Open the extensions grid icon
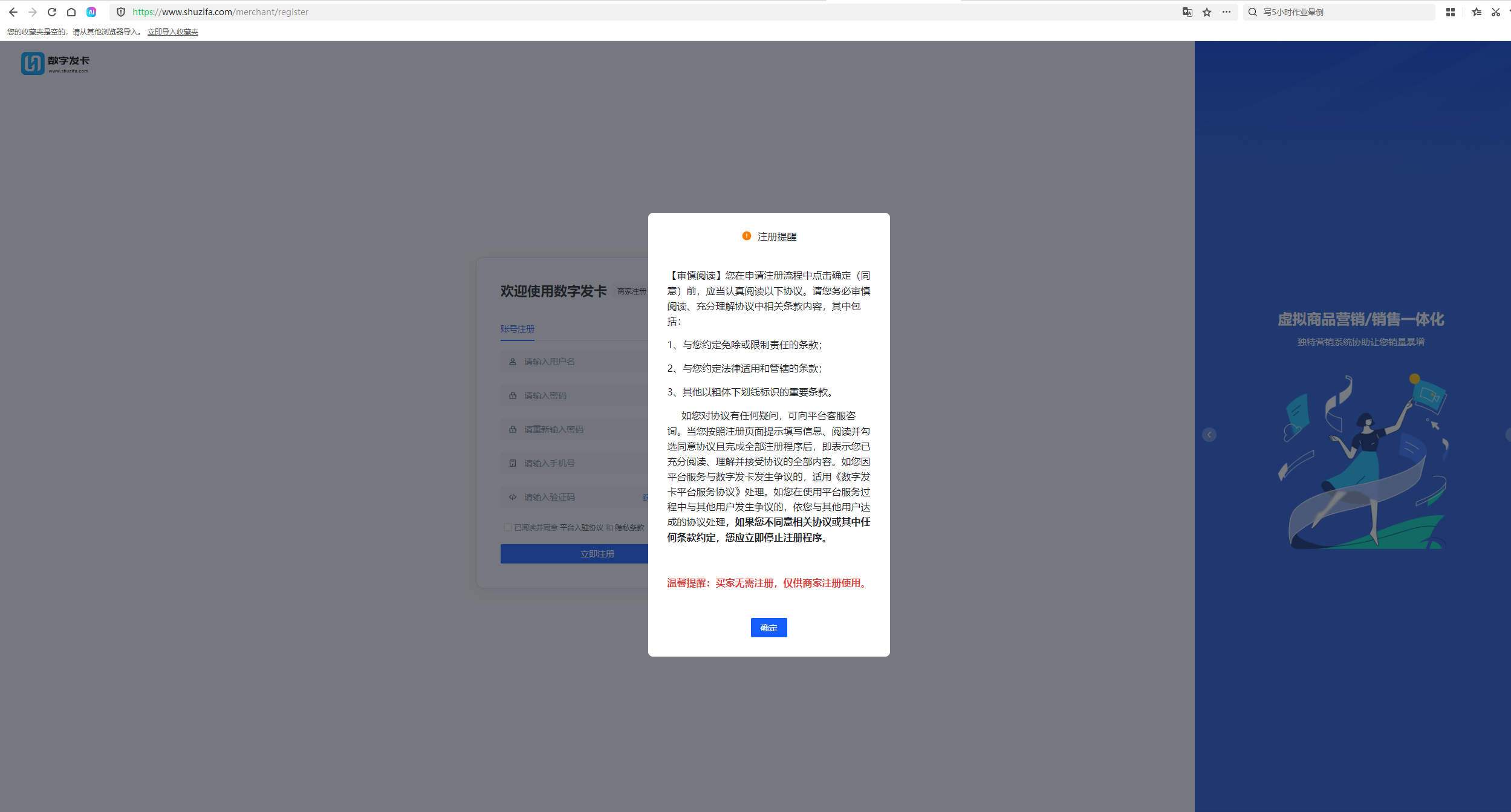Viewport: 1511px width, 812px height. click(x=1451, y=12)
